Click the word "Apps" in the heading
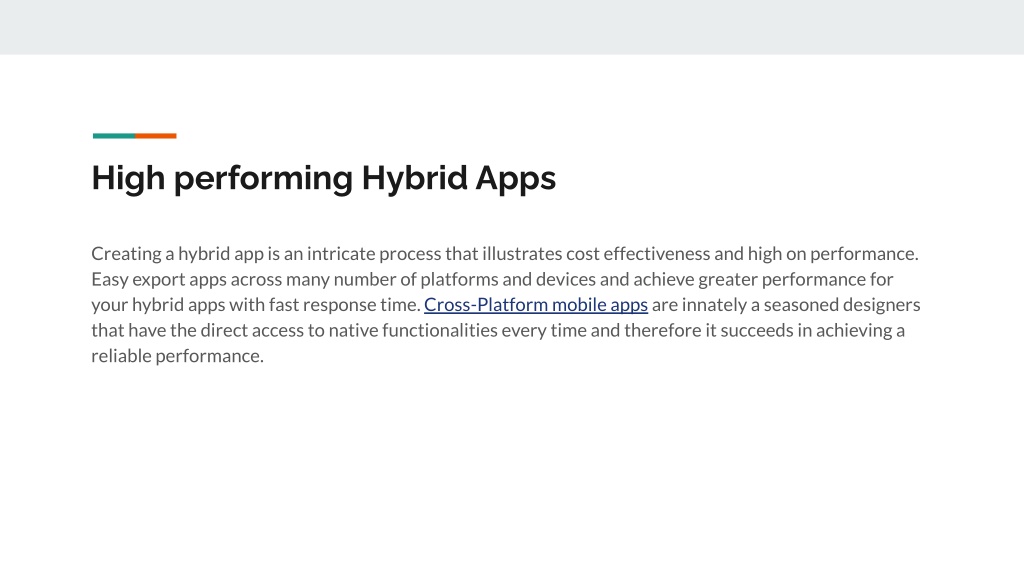 coord(515,178)
